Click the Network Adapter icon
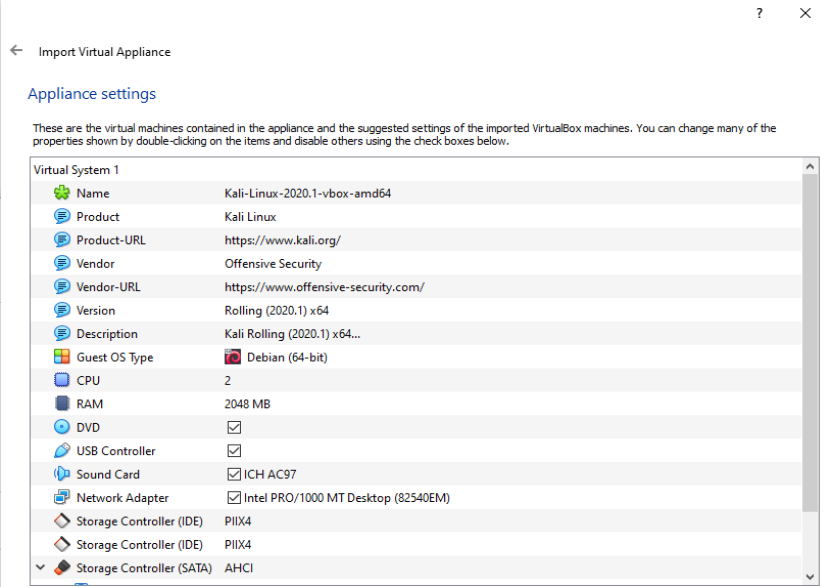 point(62,497)
